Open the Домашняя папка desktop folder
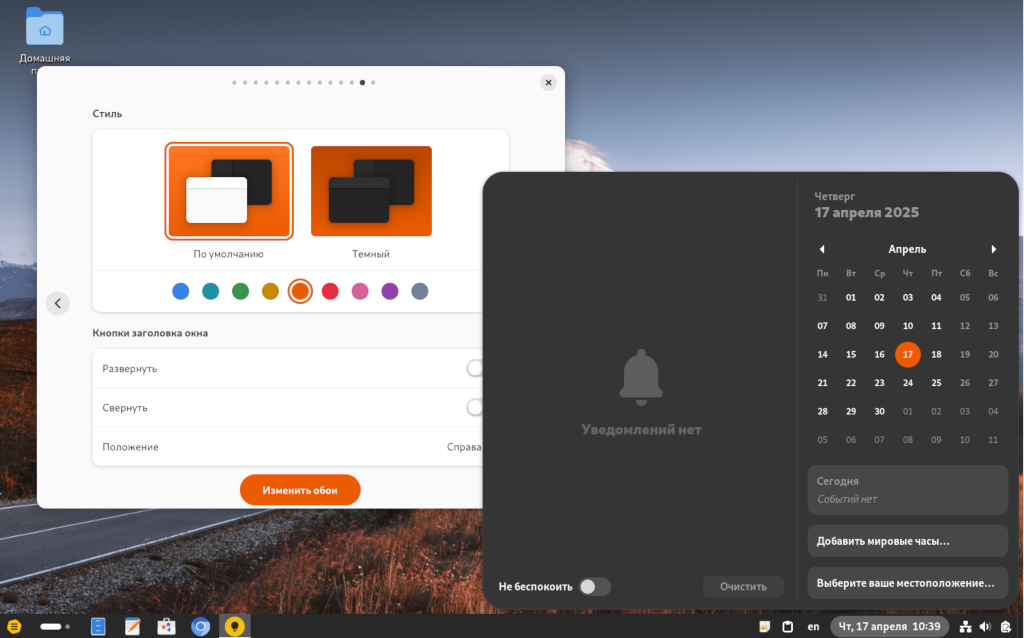 44,28
